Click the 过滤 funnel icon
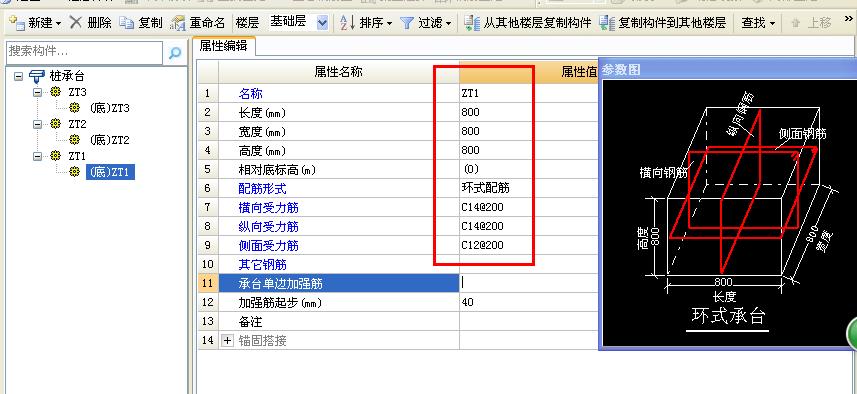 [x=407, y=23]
